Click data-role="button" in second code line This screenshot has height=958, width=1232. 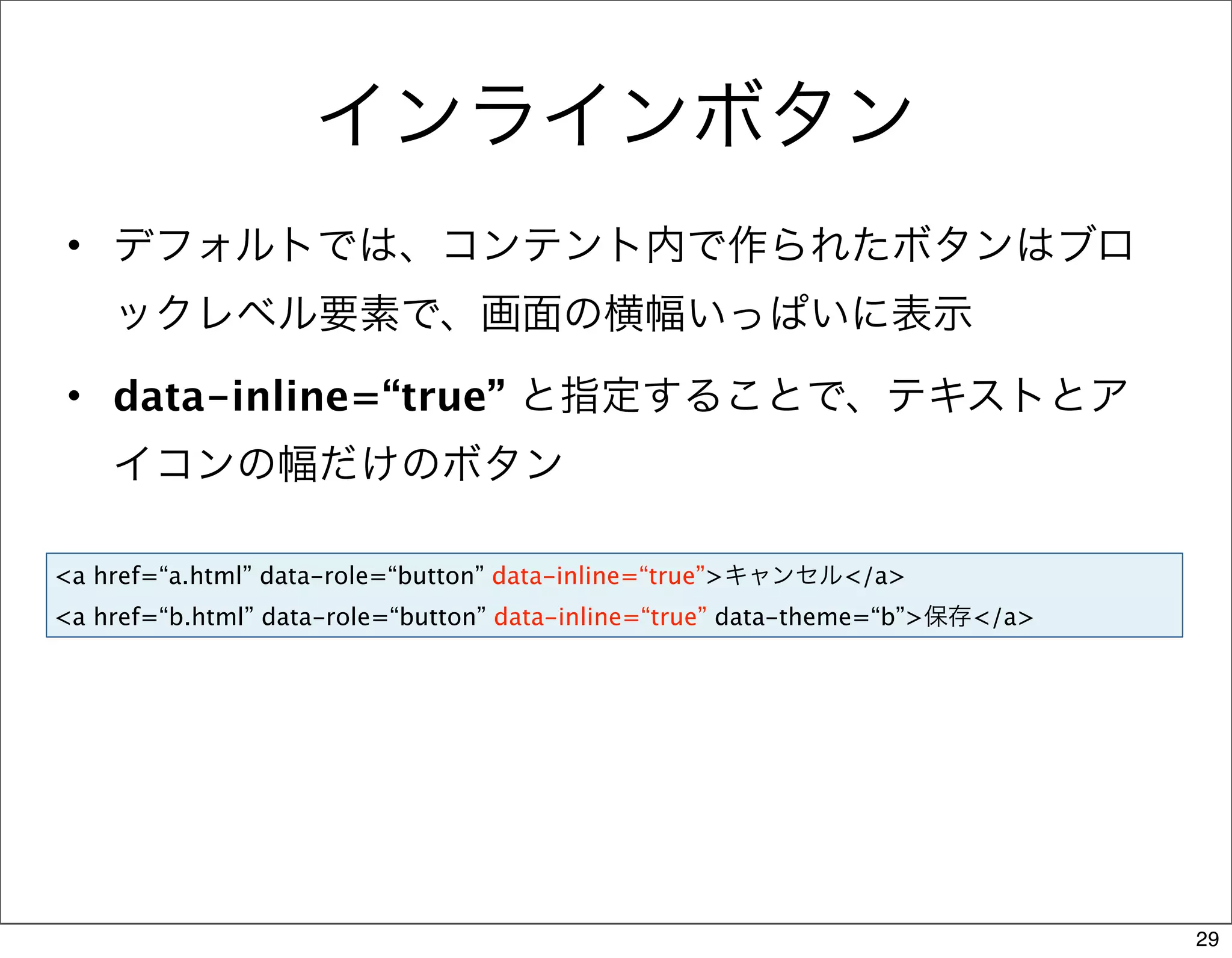pyautogui.click(x=374, y=617)
